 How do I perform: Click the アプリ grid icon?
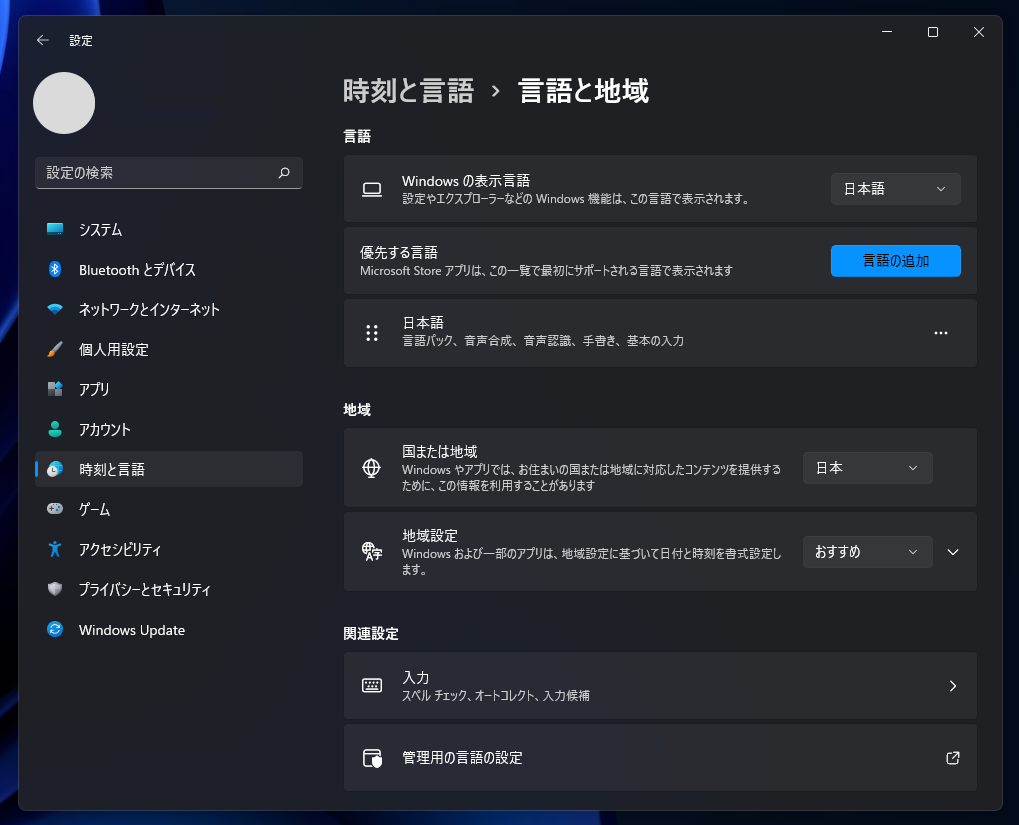pos(55,389)
